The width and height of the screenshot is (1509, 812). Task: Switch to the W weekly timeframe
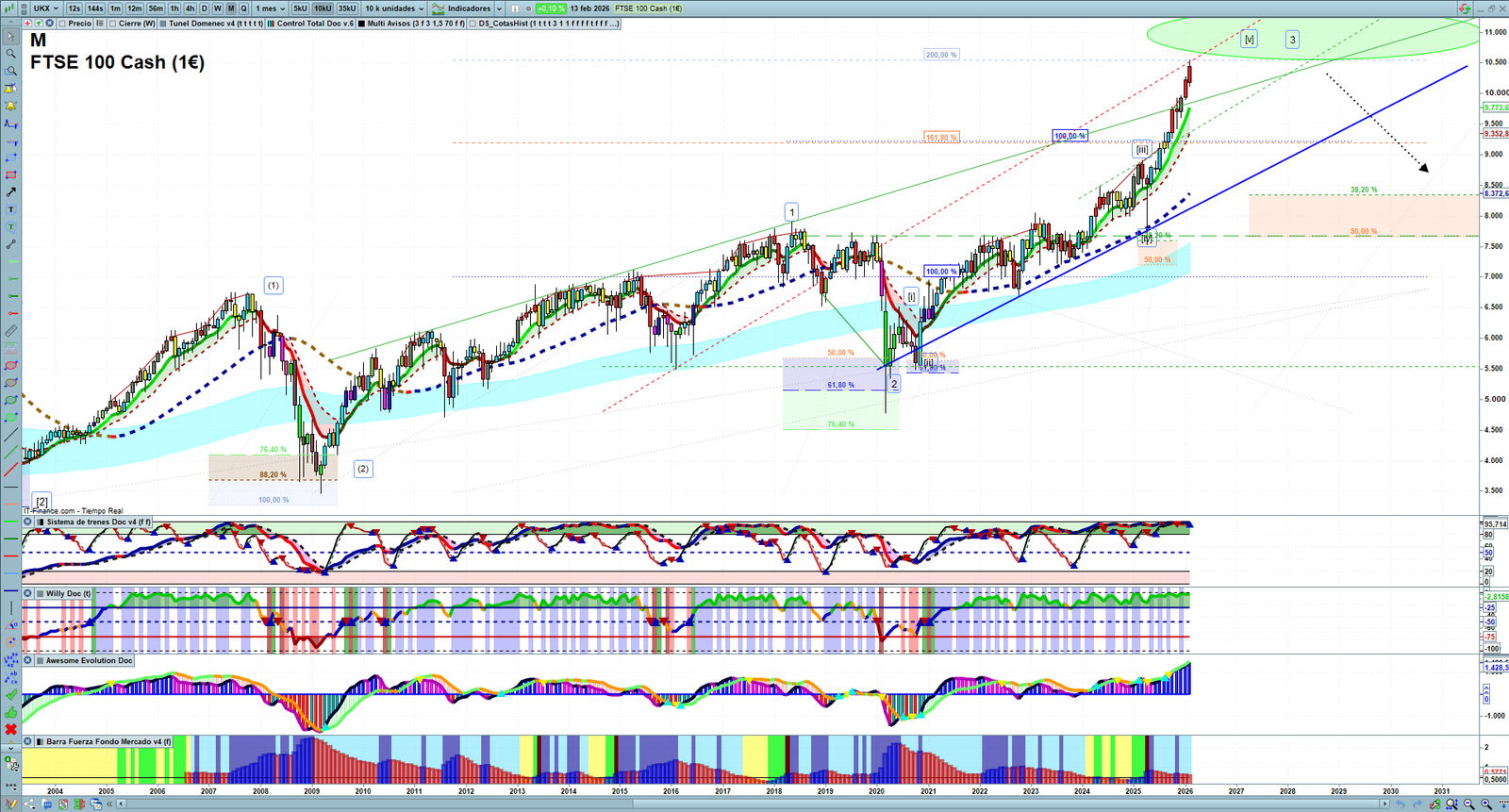coord(218,8)
